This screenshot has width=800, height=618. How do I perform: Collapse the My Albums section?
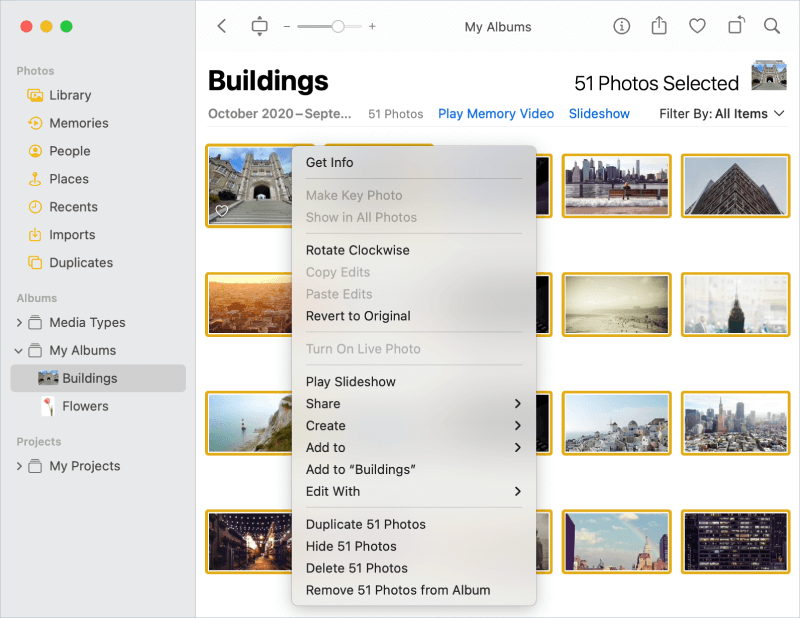(x=18, y=350)
